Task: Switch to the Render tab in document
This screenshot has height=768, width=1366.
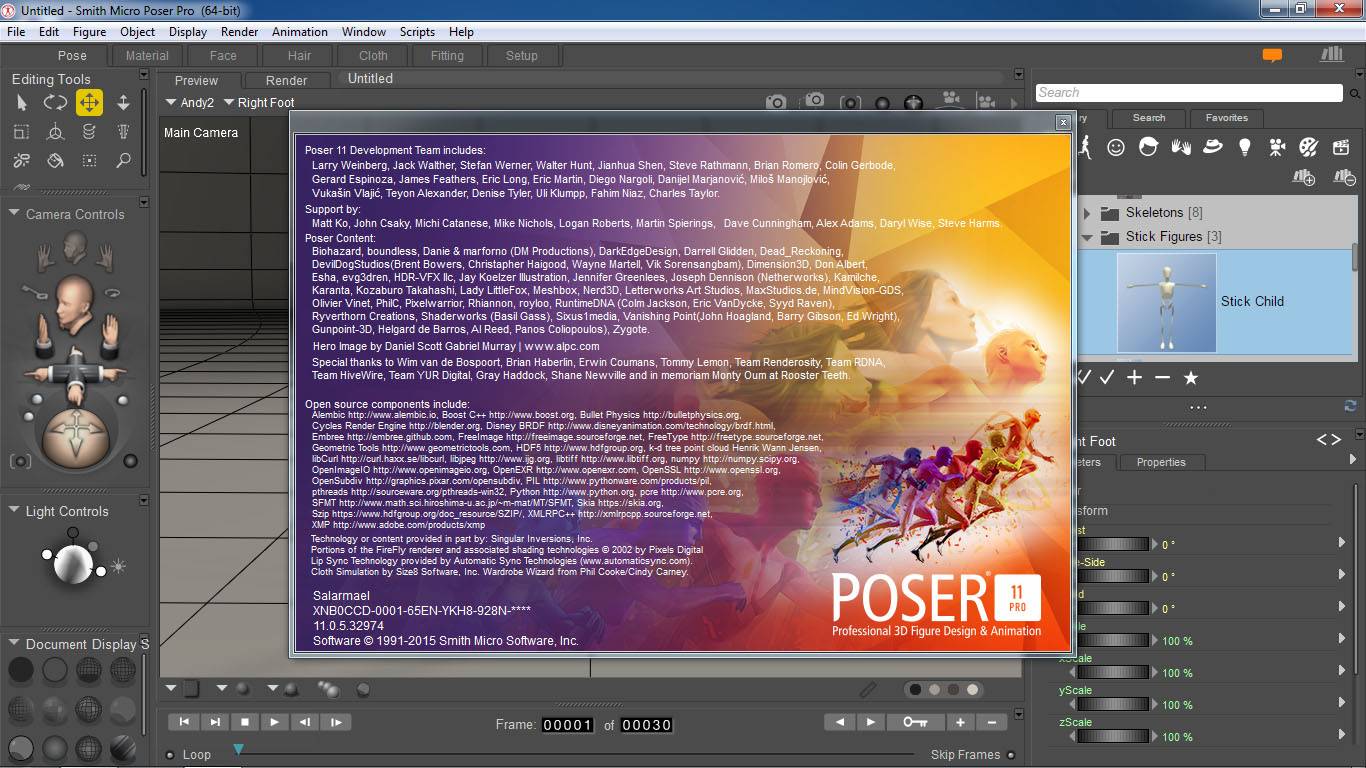Action: click(287, 80)
